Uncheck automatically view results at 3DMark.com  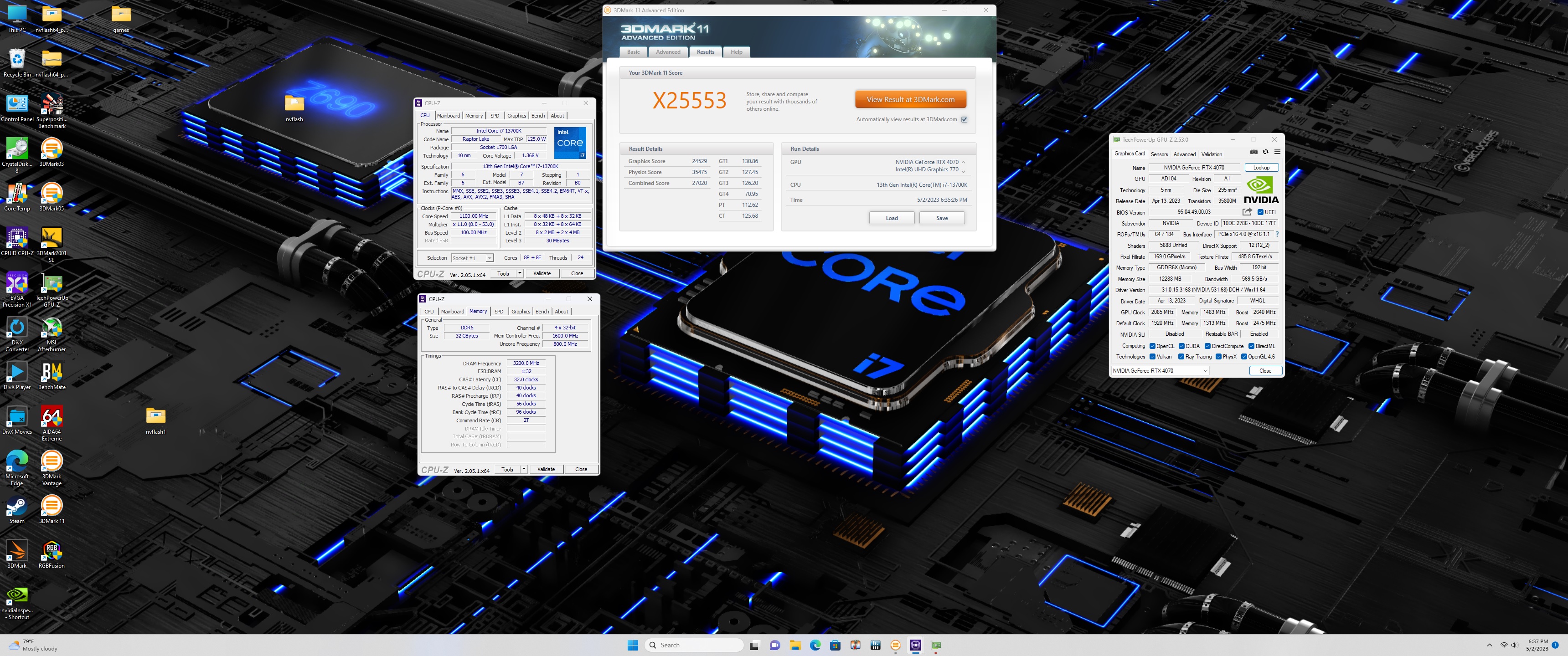click(x=964, y=119)
